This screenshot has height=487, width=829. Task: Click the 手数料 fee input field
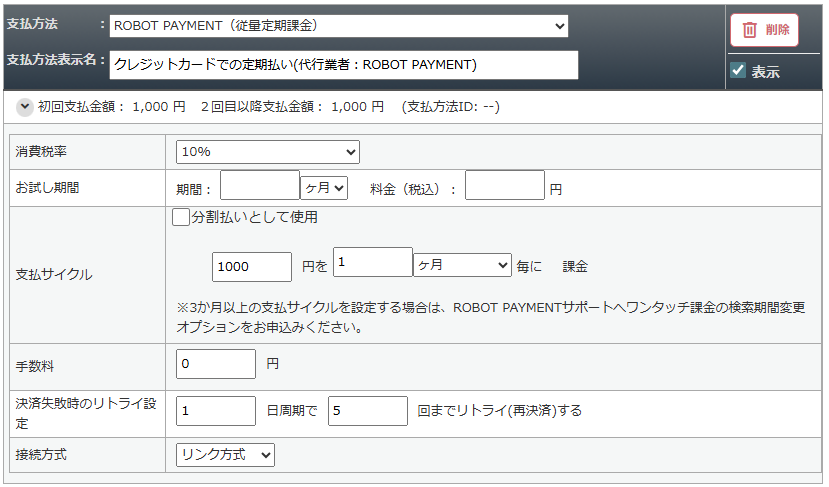click(216, 364)
